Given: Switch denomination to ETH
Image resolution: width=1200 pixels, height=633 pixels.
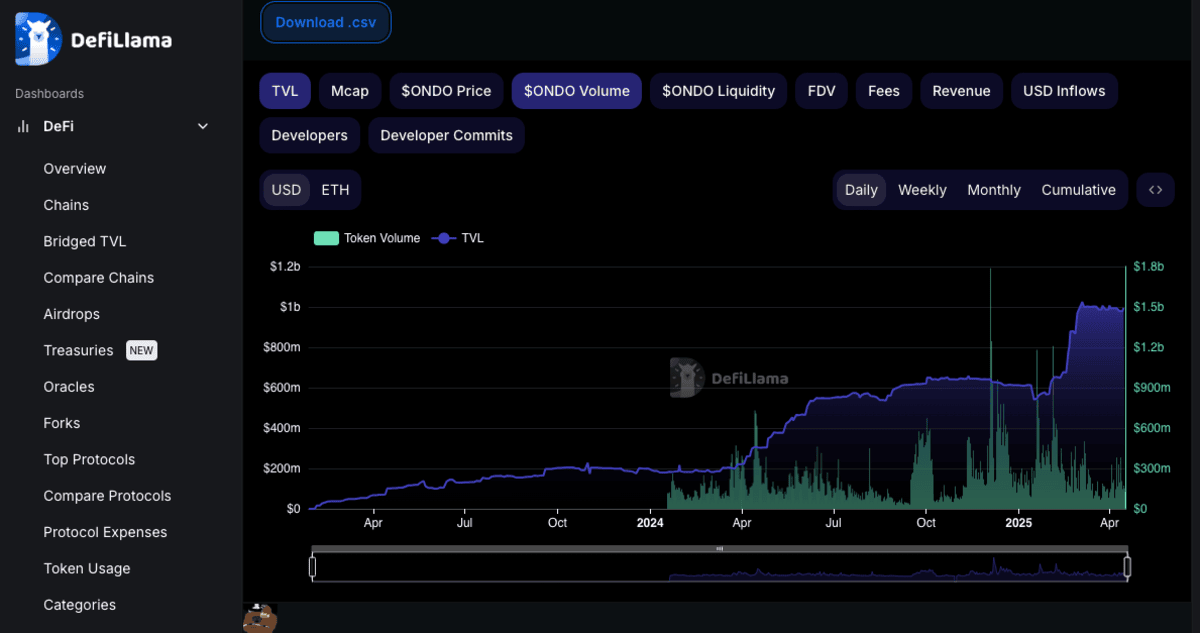Looking at the screenshot, I should [335, 190].
